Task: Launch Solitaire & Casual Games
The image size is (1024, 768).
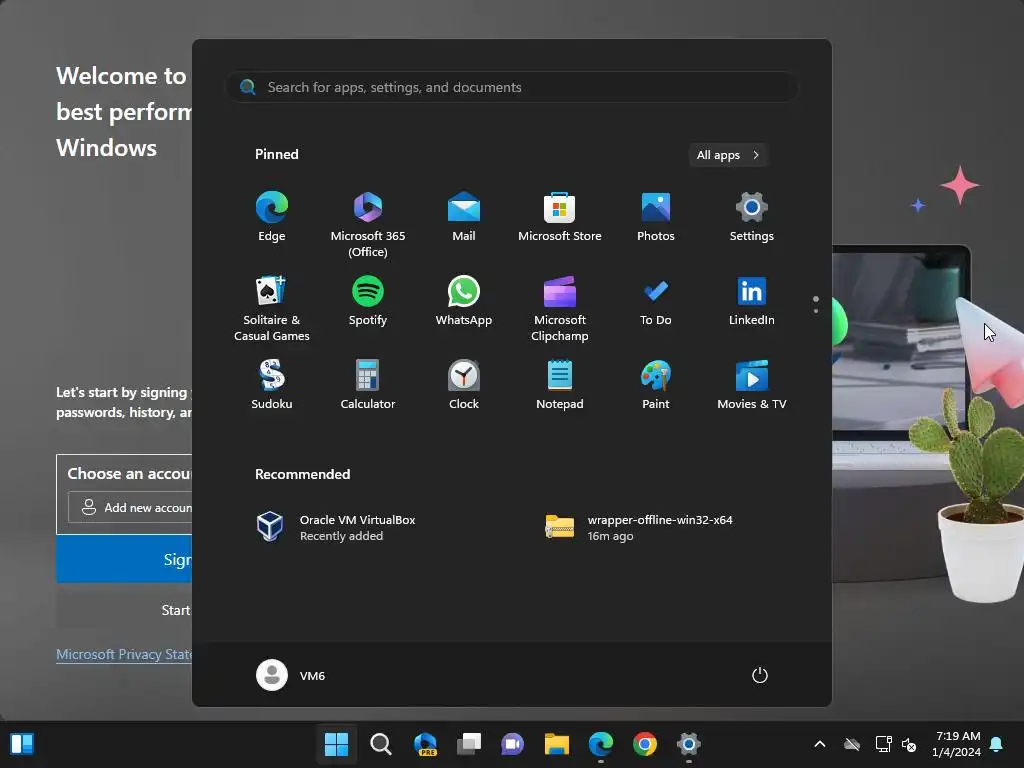Action: (272, 309)
